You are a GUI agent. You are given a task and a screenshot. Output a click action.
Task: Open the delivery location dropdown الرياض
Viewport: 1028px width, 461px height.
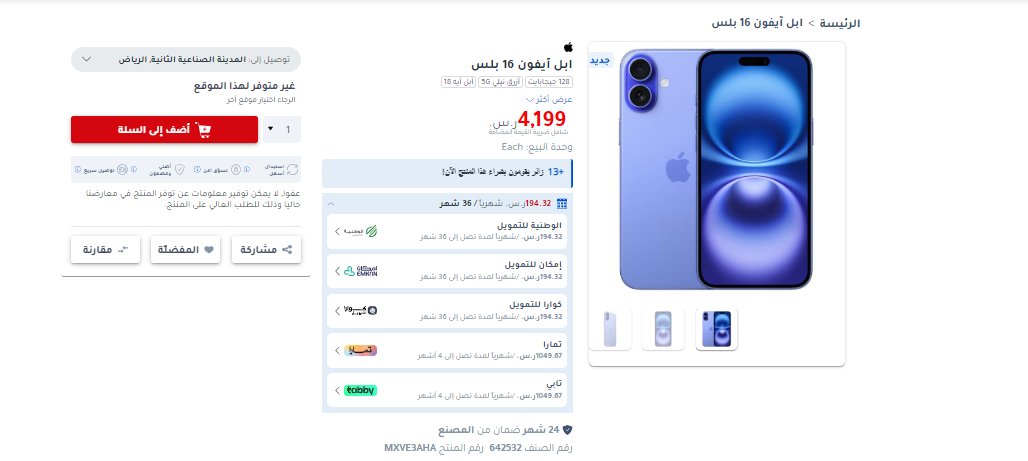pyautogui.click(x=186, y=59)
